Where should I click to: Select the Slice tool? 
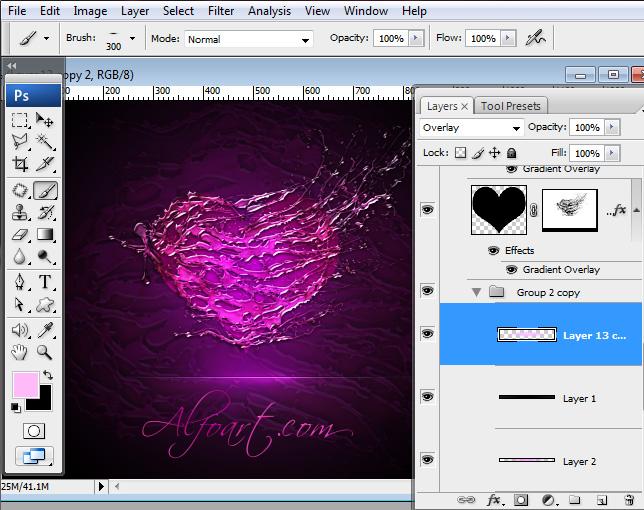coord(44,164)
